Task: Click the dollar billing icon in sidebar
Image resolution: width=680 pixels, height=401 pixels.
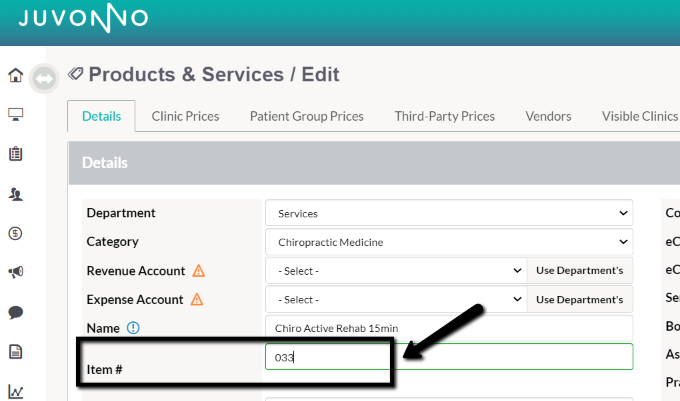Action: click(16, 233)
